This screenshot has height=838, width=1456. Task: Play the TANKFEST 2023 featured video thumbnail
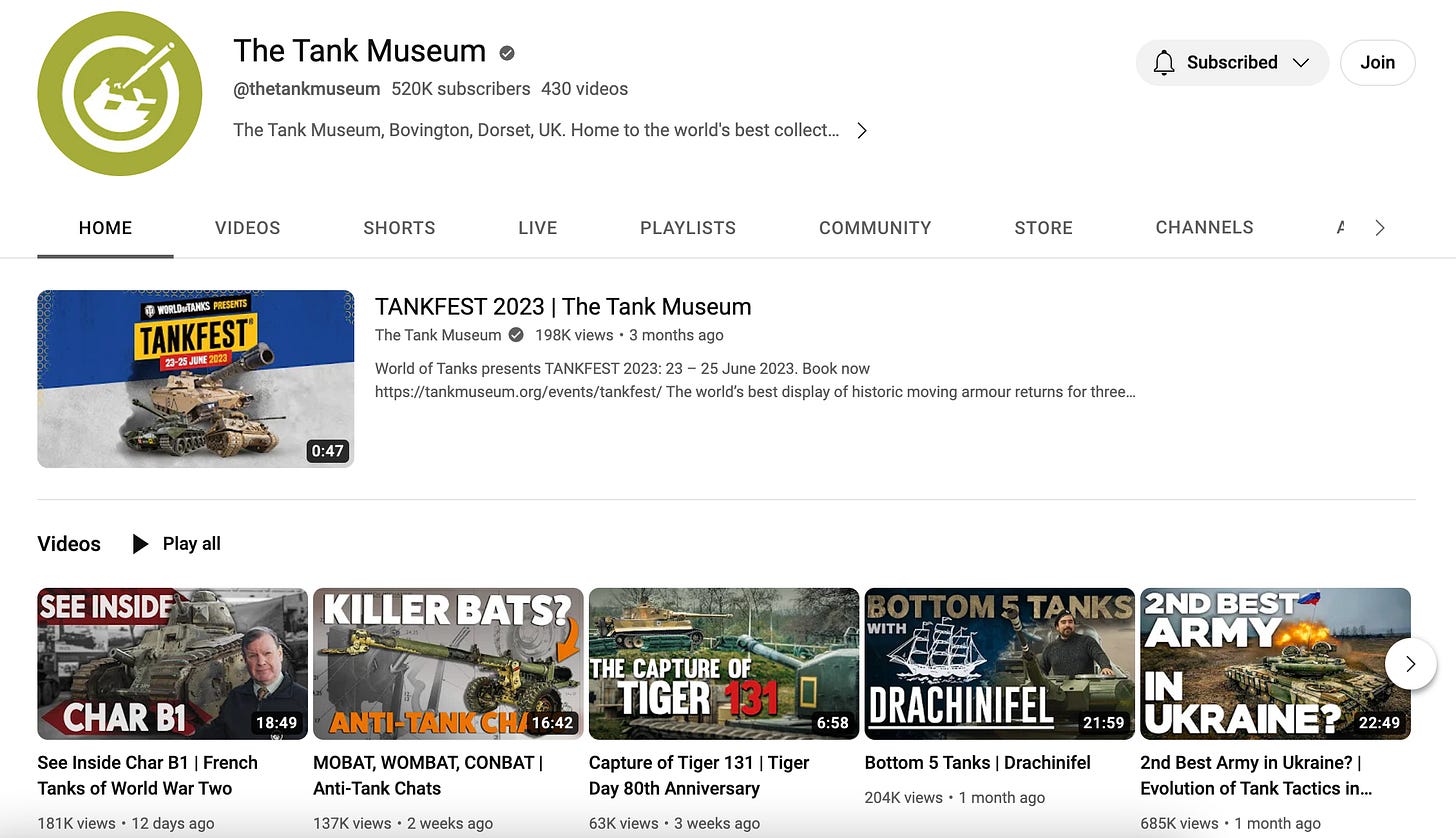click(196, 379)
